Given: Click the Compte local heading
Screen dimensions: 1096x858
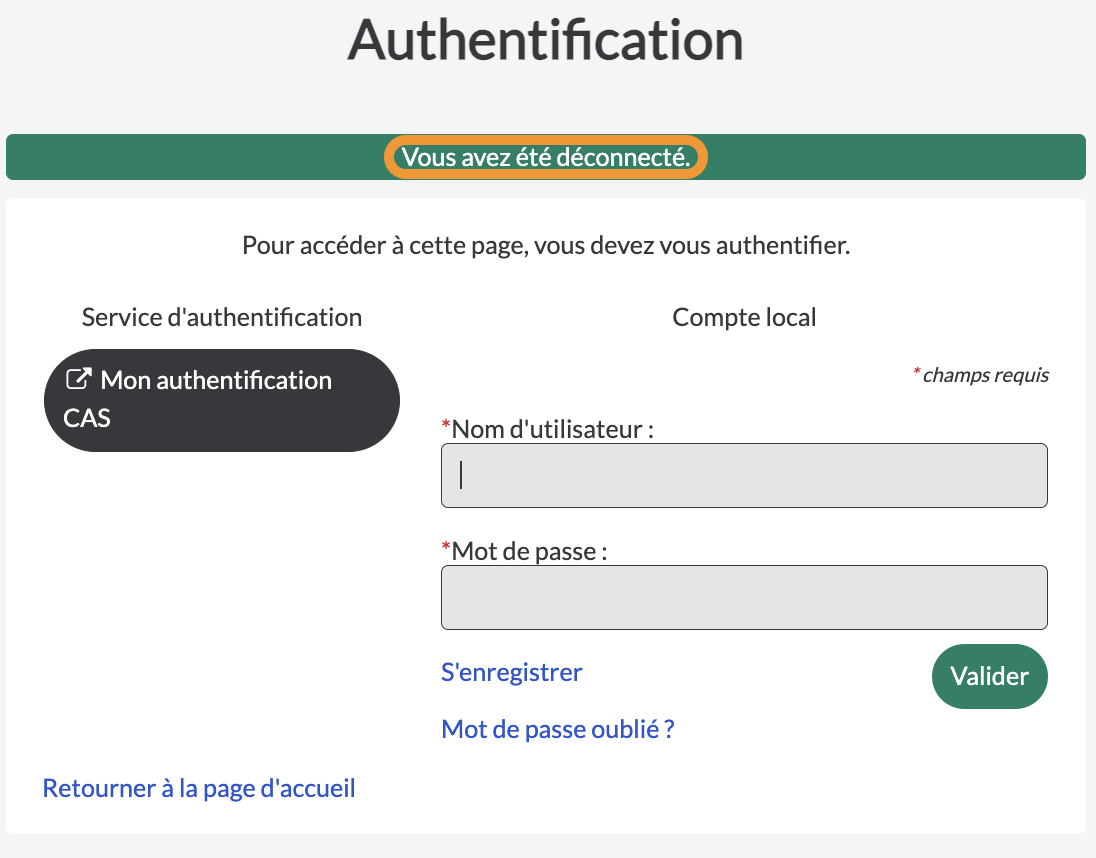Looking at the screenshot, I should point(744,317).
